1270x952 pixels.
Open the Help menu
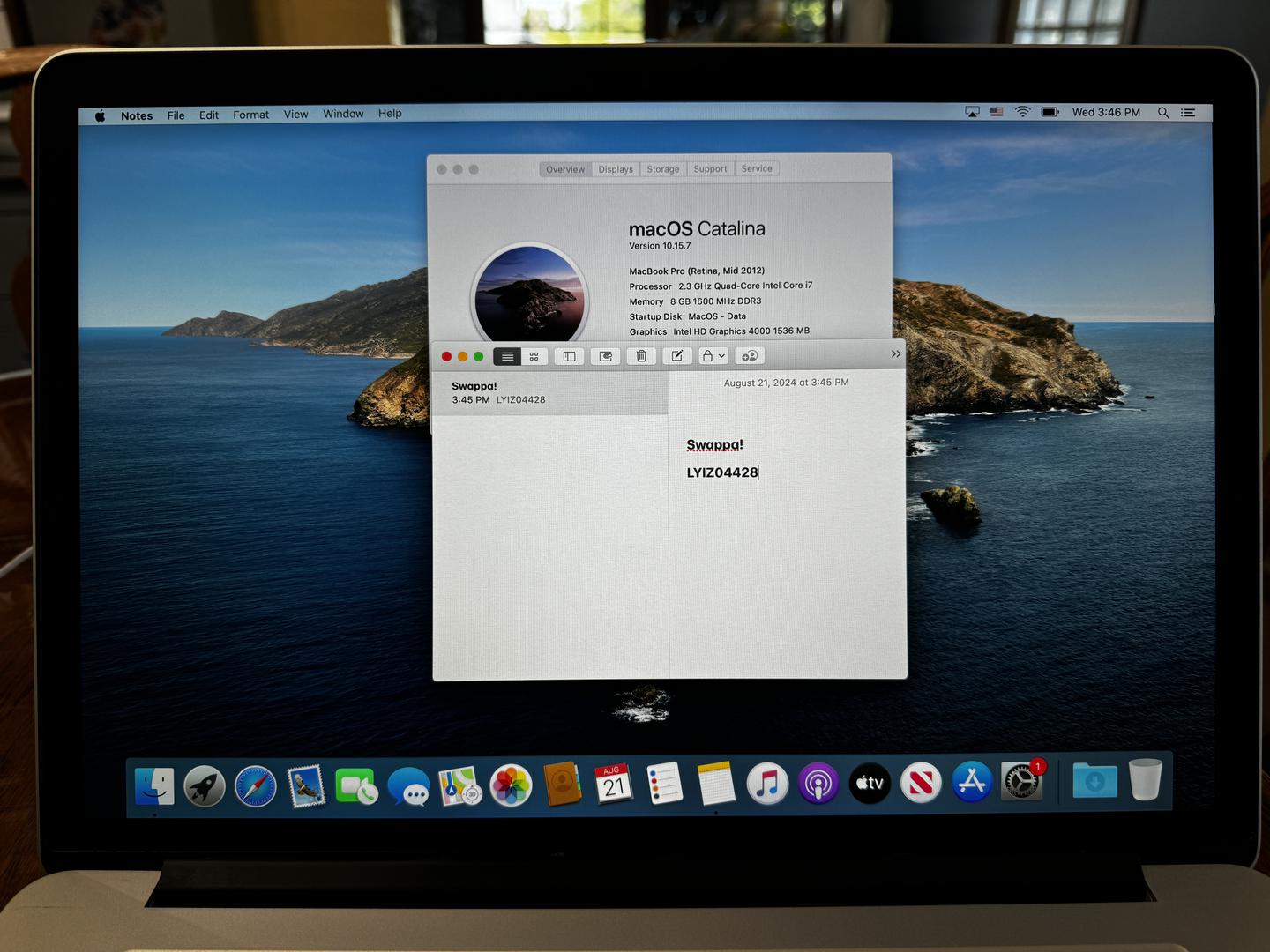pos(390,114)
